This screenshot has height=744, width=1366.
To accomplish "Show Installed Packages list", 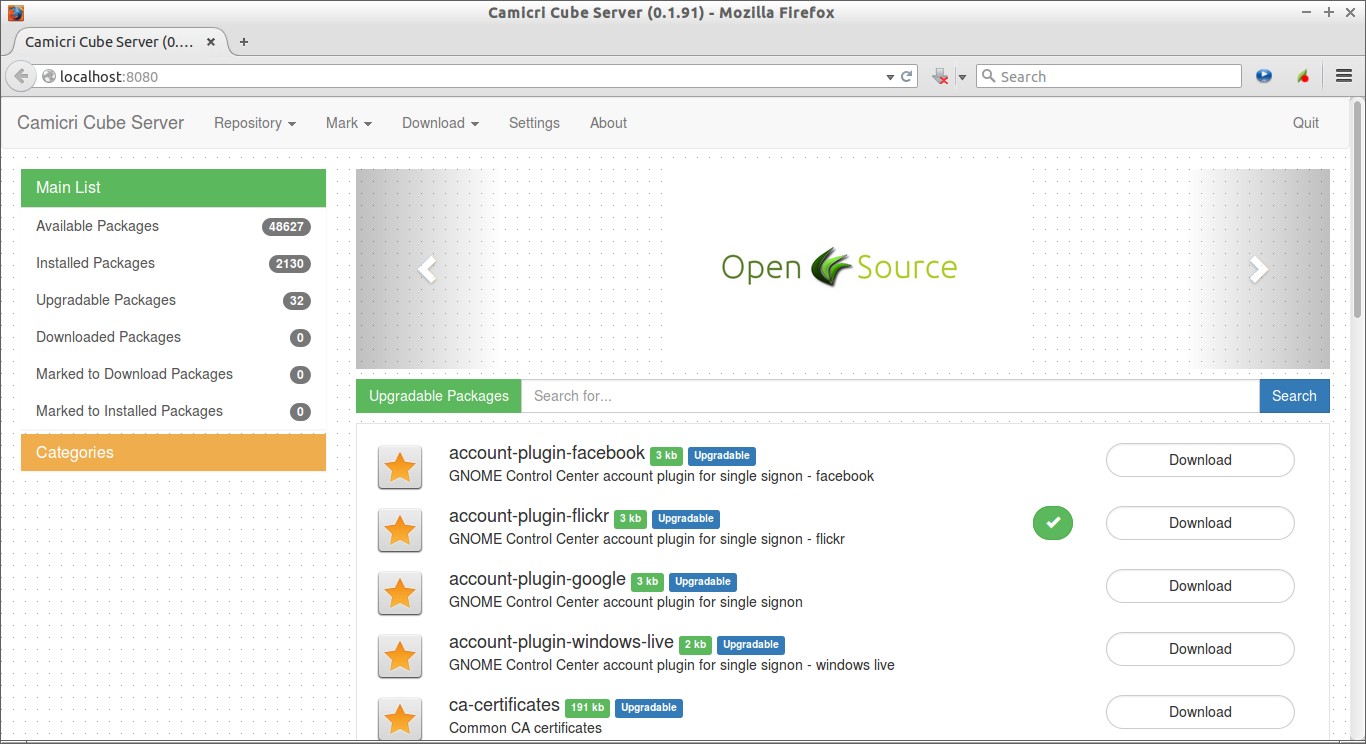I will pos(173,263).
